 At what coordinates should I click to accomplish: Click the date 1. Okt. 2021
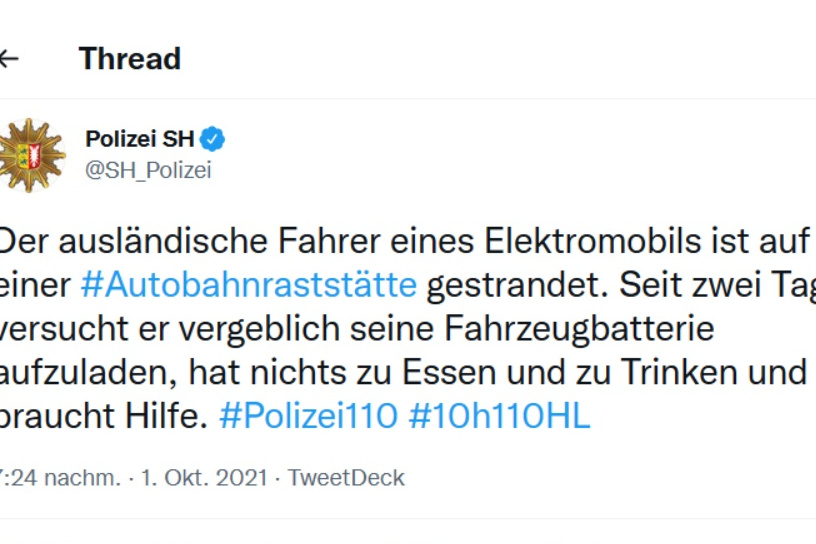202,478
